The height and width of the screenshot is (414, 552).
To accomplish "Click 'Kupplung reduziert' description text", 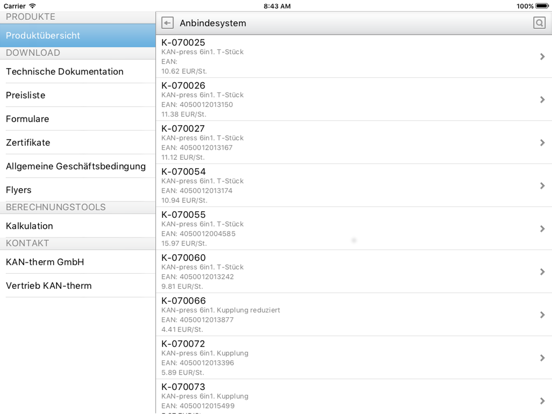I will (248, 310).
